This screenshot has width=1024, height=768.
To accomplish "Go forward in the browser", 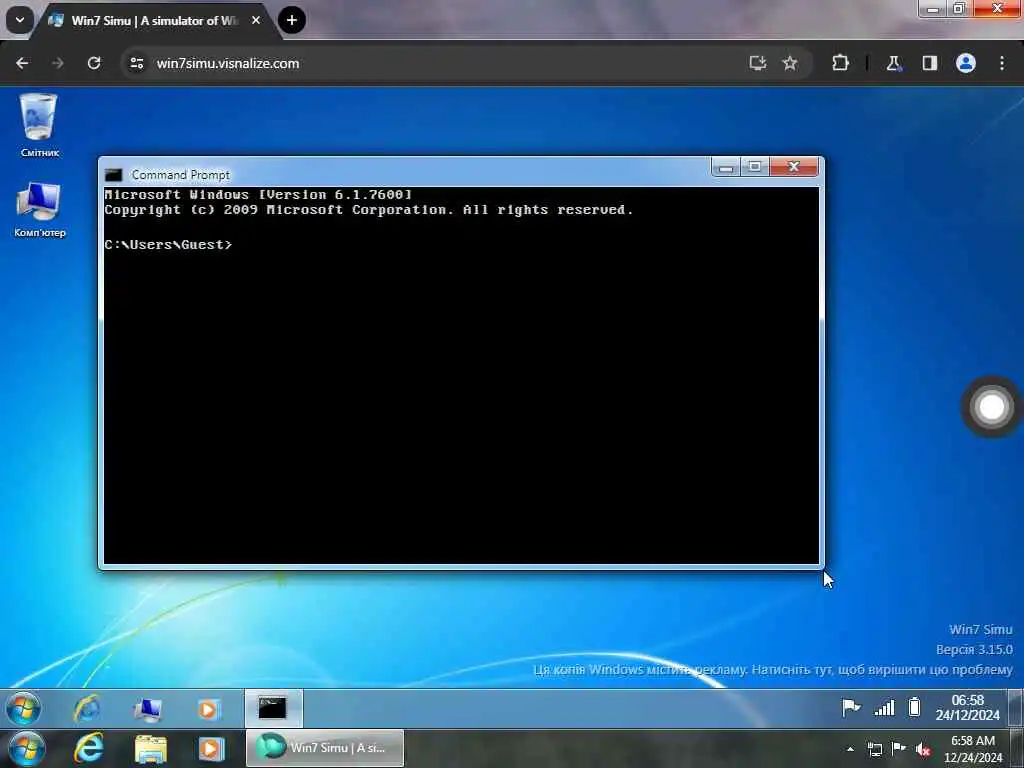I will (57, 63).
